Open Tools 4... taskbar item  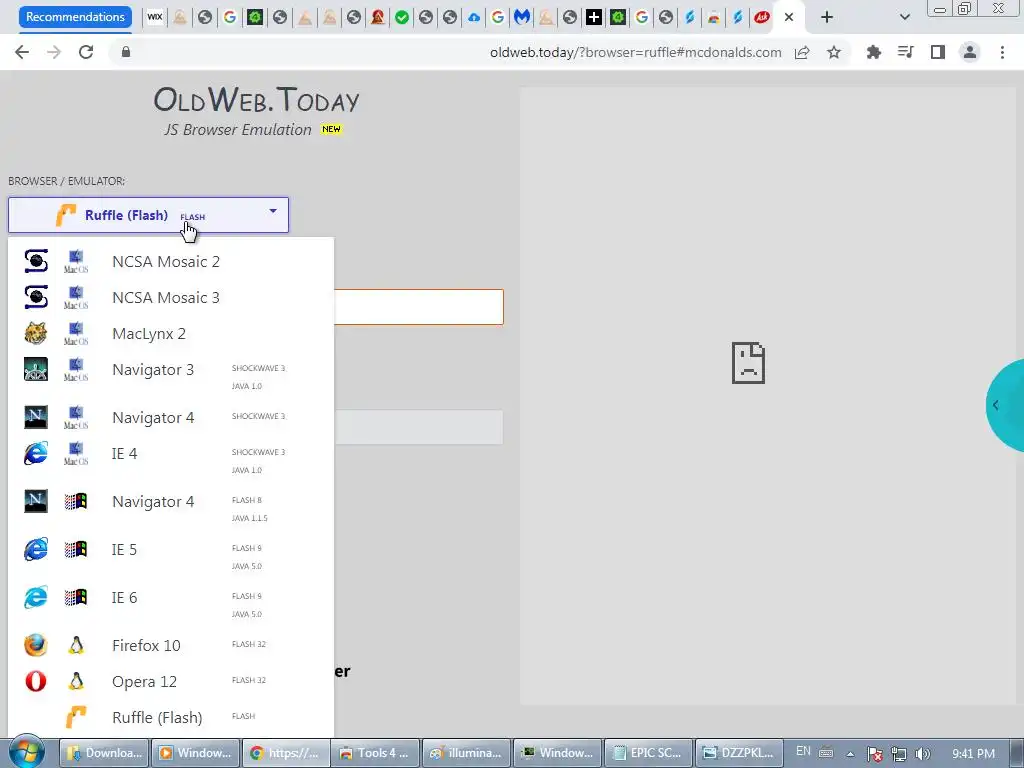pyautogui.click(x=376, y=753)
